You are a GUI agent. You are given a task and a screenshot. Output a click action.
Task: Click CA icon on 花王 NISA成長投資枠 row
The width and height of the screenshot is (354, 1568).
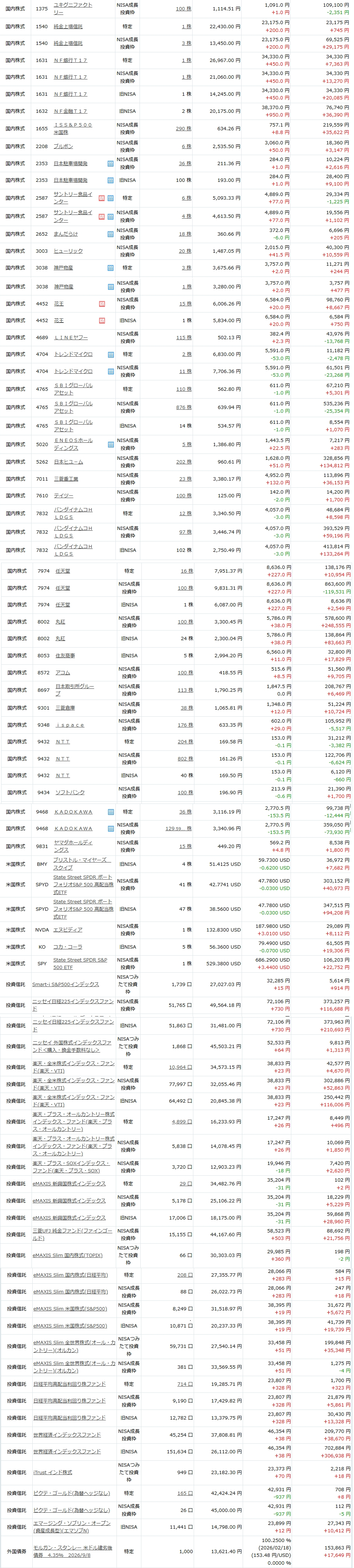pyautogui.click(x=102, y=304)
